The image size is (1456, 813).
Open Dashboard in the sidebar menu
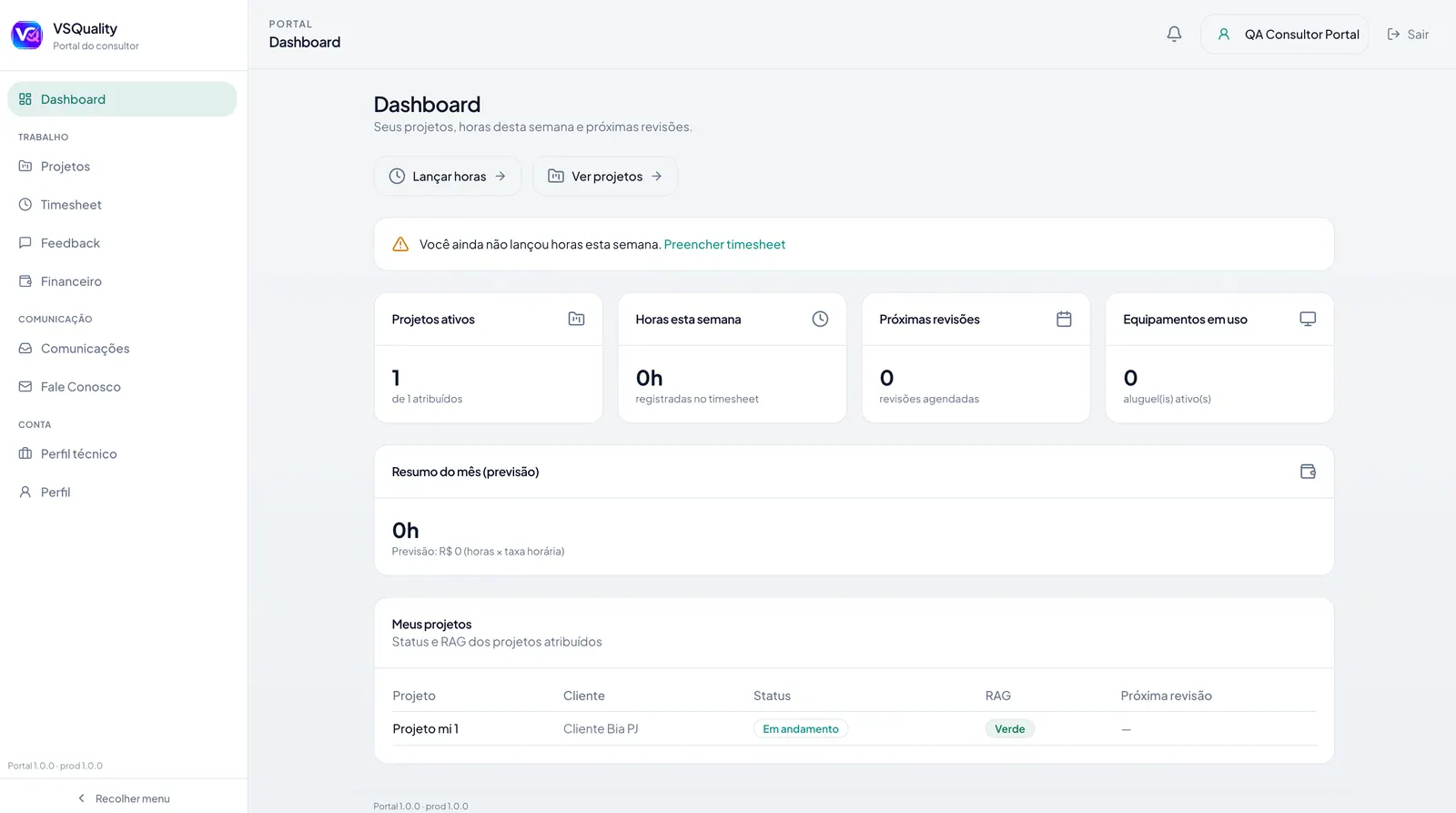pos(122,99)
